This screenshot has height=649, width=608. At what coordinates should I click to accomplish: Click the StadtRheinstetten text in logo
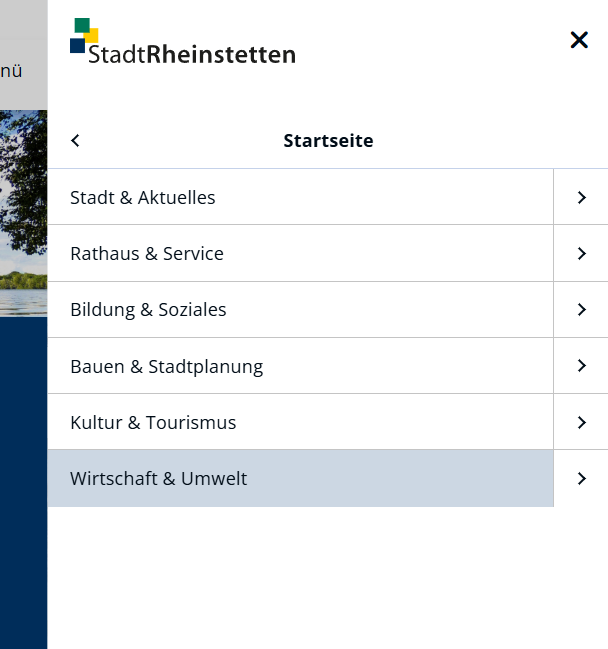pyautogui.click(x=192, y=54)
